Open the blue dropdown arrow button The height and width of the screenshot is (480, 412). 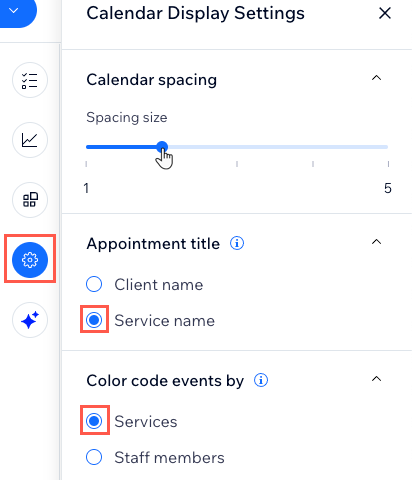pos(15,11)
